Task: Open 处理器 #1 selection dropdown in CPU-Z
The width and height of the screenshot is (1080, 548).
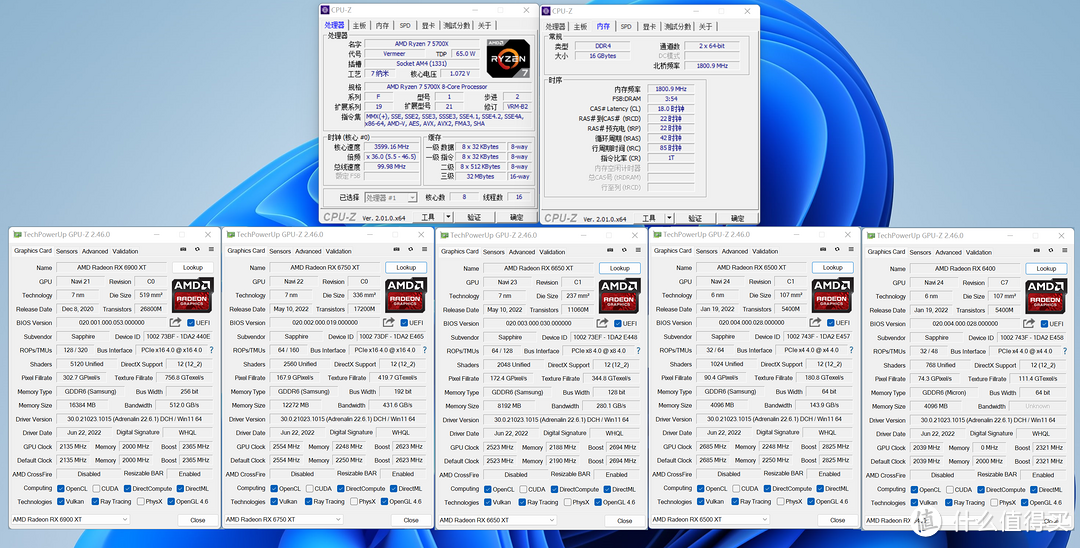Action: pos(391,198)
